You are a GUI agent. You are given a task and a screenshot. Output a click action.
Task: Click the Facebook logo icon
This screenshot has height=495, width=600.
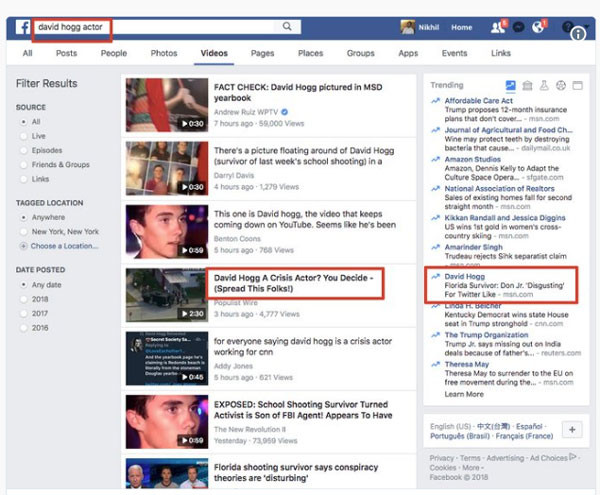[x=23, y=27]
